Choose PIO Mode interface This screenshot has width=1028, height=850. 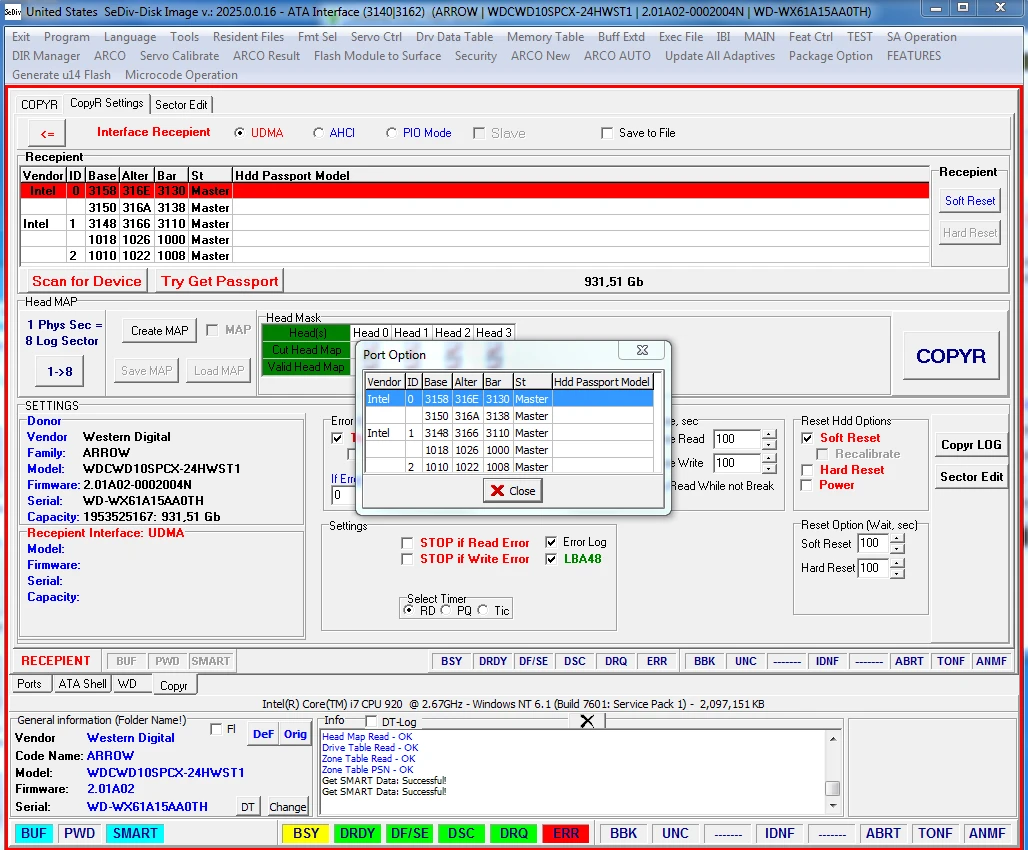391,132
